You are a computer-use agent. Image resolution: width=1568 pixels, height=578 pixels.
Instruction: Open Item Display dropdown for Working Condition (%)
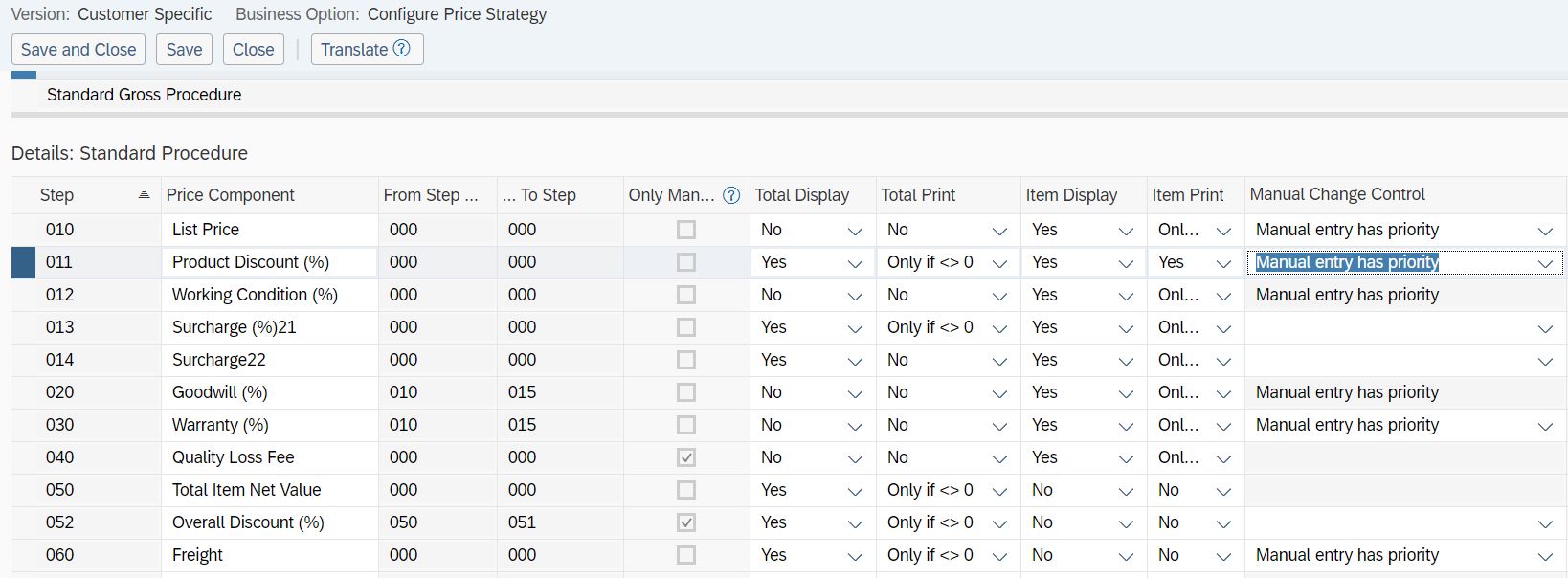1126,296
